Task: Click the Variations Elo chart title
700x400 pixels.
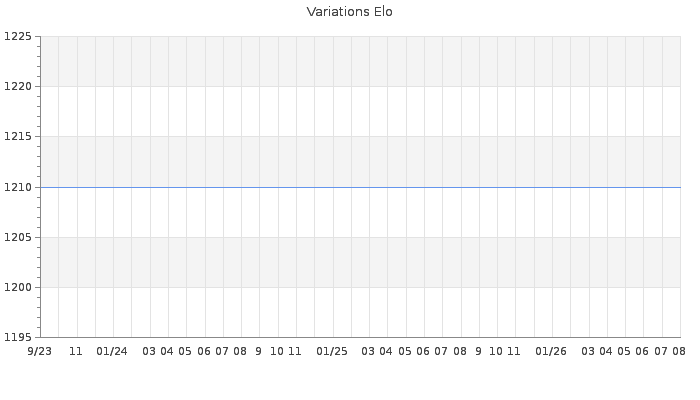Action: [350, 12]
